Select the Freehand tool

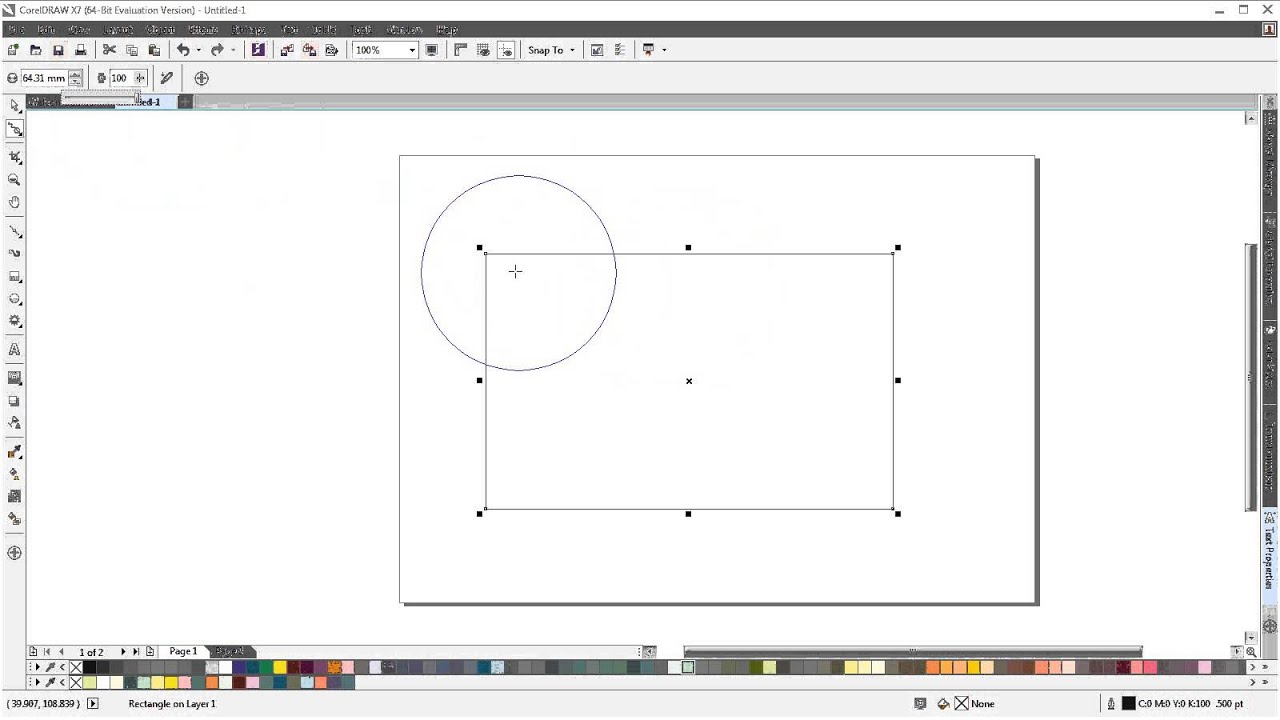[14, 231]
